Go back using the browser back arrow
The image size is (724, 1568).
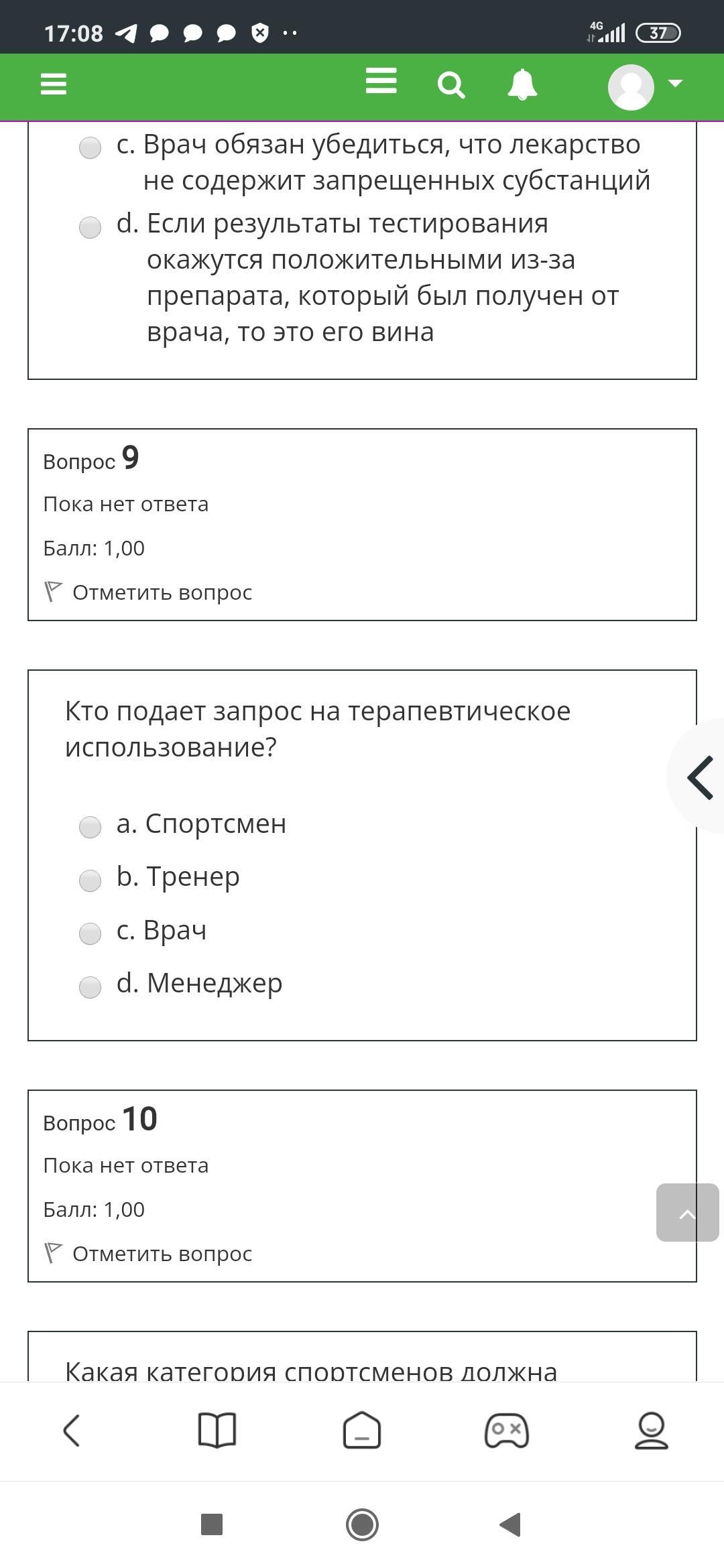click(72, 1431)
